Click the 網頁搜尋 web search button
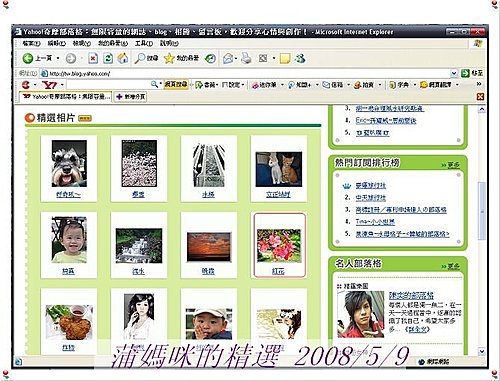Image resolution: width=500 pixels, height=381 pixels. pyautogui.click(x=176, y=85)
